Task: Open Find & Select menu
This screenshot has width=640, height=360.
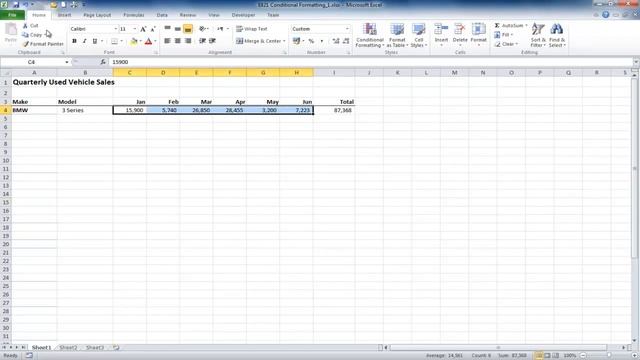Action: click(557, 35)
